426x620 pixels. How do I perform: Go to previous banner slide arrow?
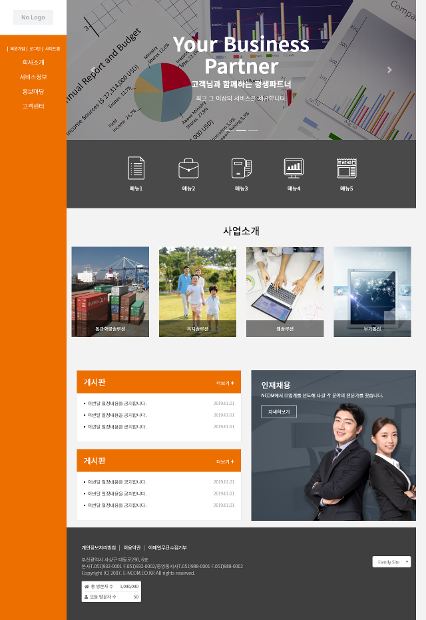click(93, 70)
